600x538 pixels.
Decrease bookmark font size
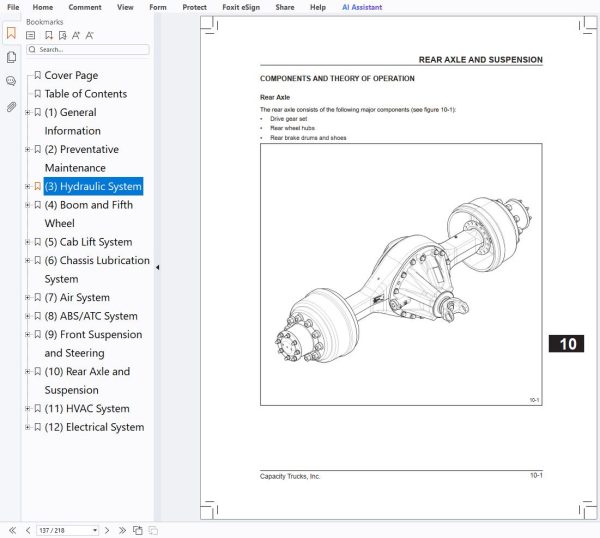[89, 36]
